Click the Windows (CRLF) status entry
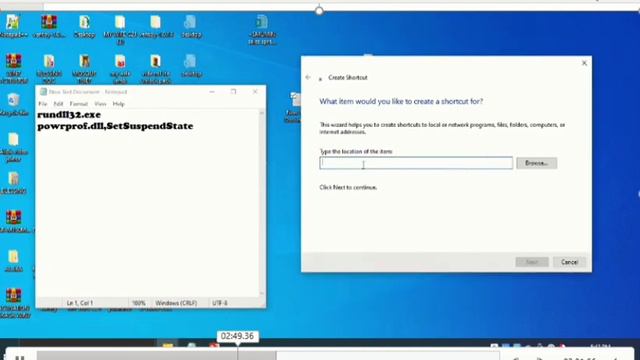Screen dimensions: 640x360 (176, 303)
